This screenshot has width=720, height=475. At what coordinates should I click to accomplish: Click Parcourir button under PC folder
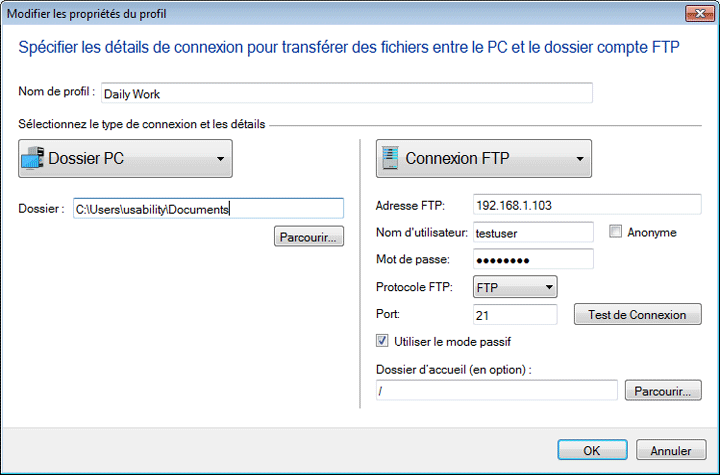click(x=309, y=237)
